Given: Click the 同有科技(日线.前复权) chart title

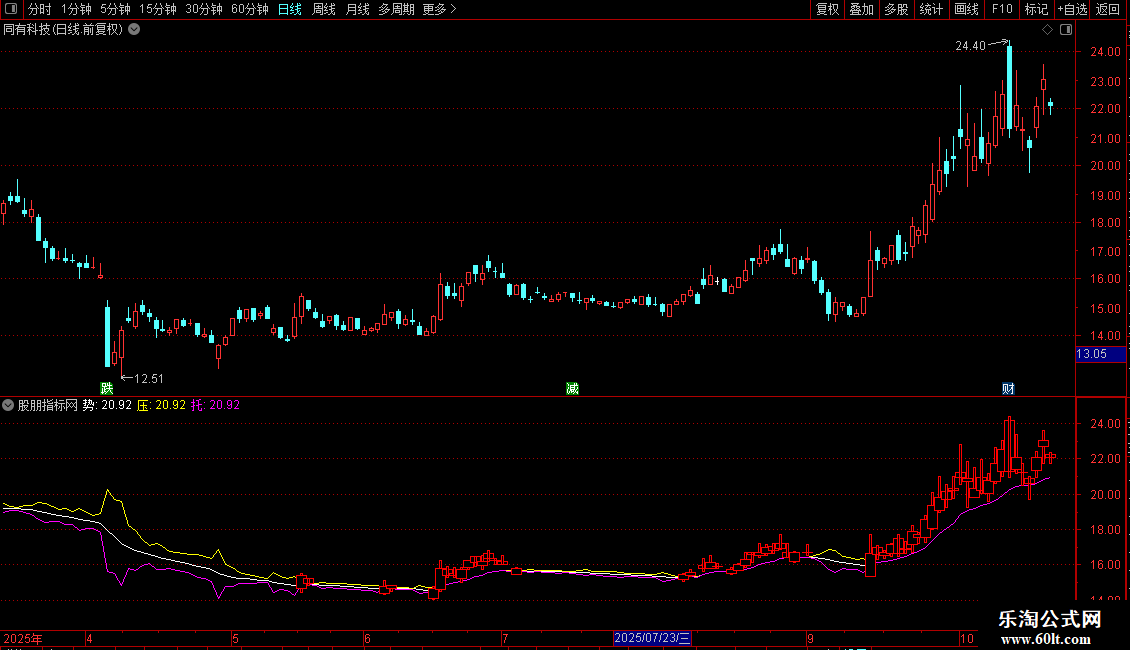Looking at the screenshot, I should [63, 30].
